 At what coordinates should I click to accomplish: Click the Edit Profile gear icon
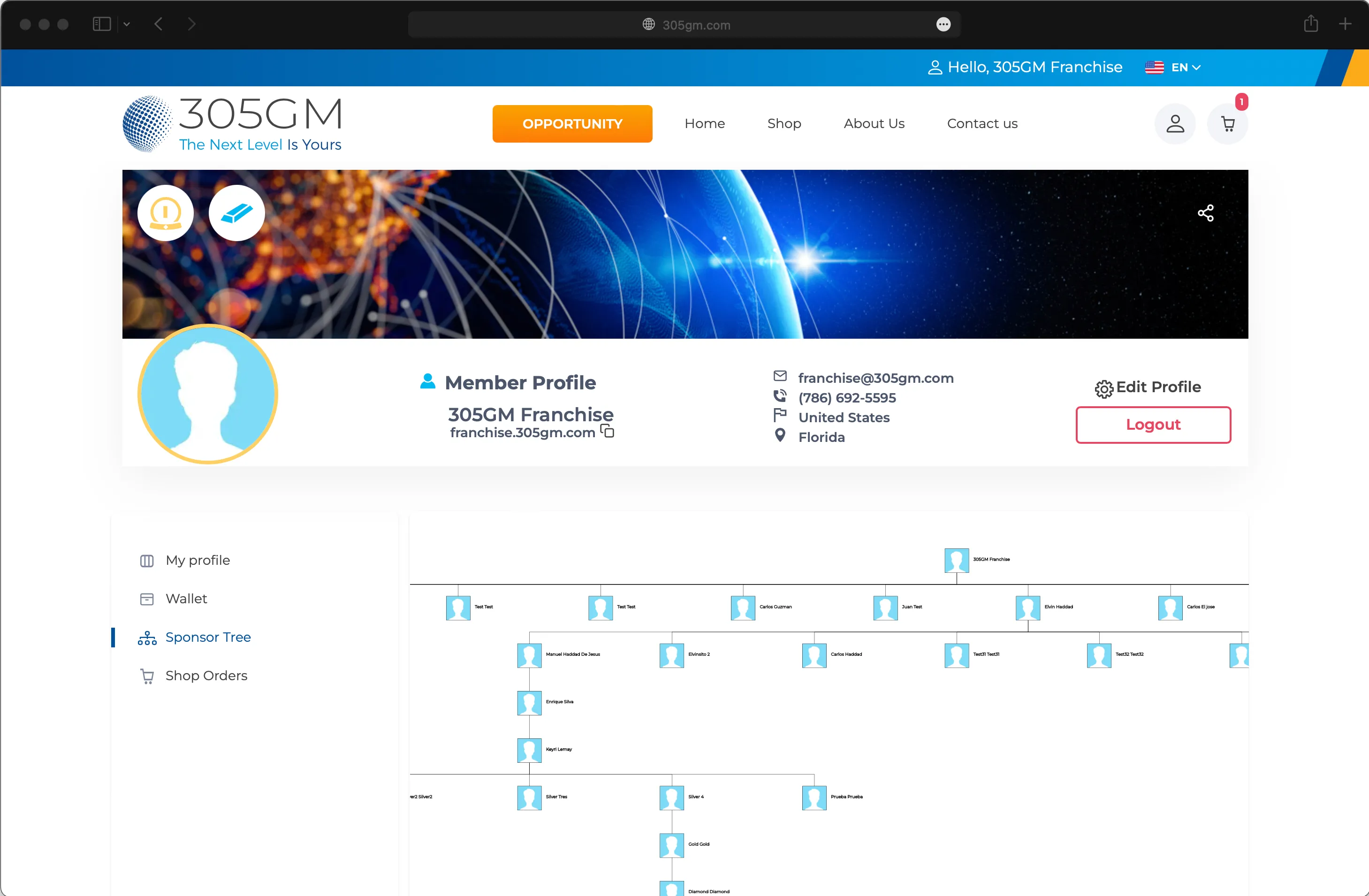coord(1103,389)
